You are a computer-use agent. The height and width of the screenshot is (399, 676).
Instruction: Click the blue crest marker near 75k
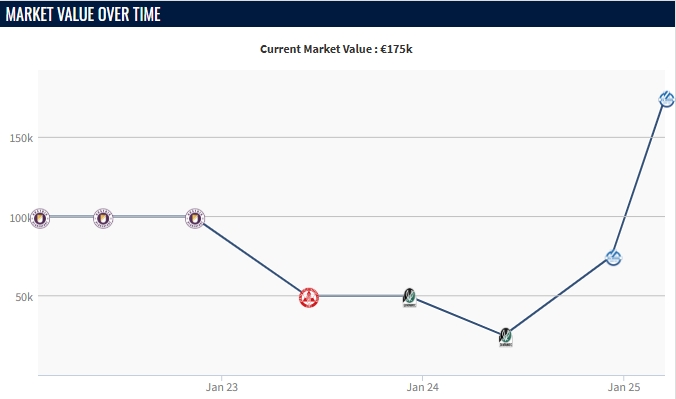pos(613,258)
